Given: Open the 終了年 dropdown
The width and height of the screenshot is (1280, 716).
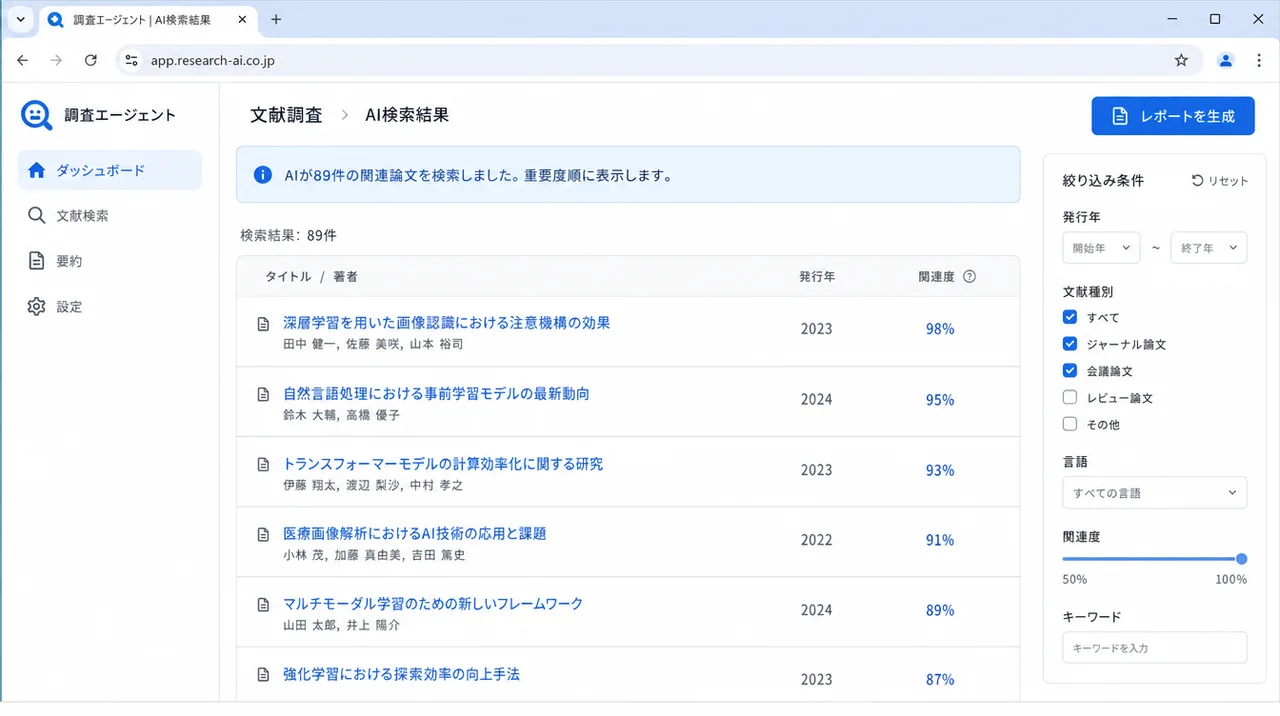Looking at the screenshot, I should 1209,248.
